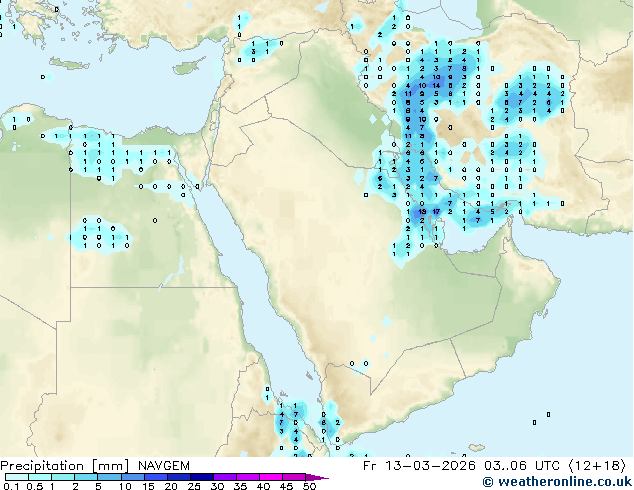Click the 30–35 mm purple legend segment
The width and height of the screenshot is (634, 490).
[x=225, y=477]
